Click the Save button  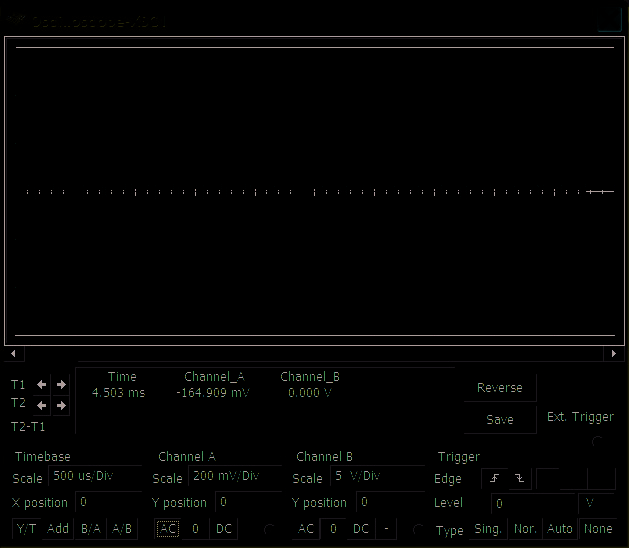tap(500, 420)
